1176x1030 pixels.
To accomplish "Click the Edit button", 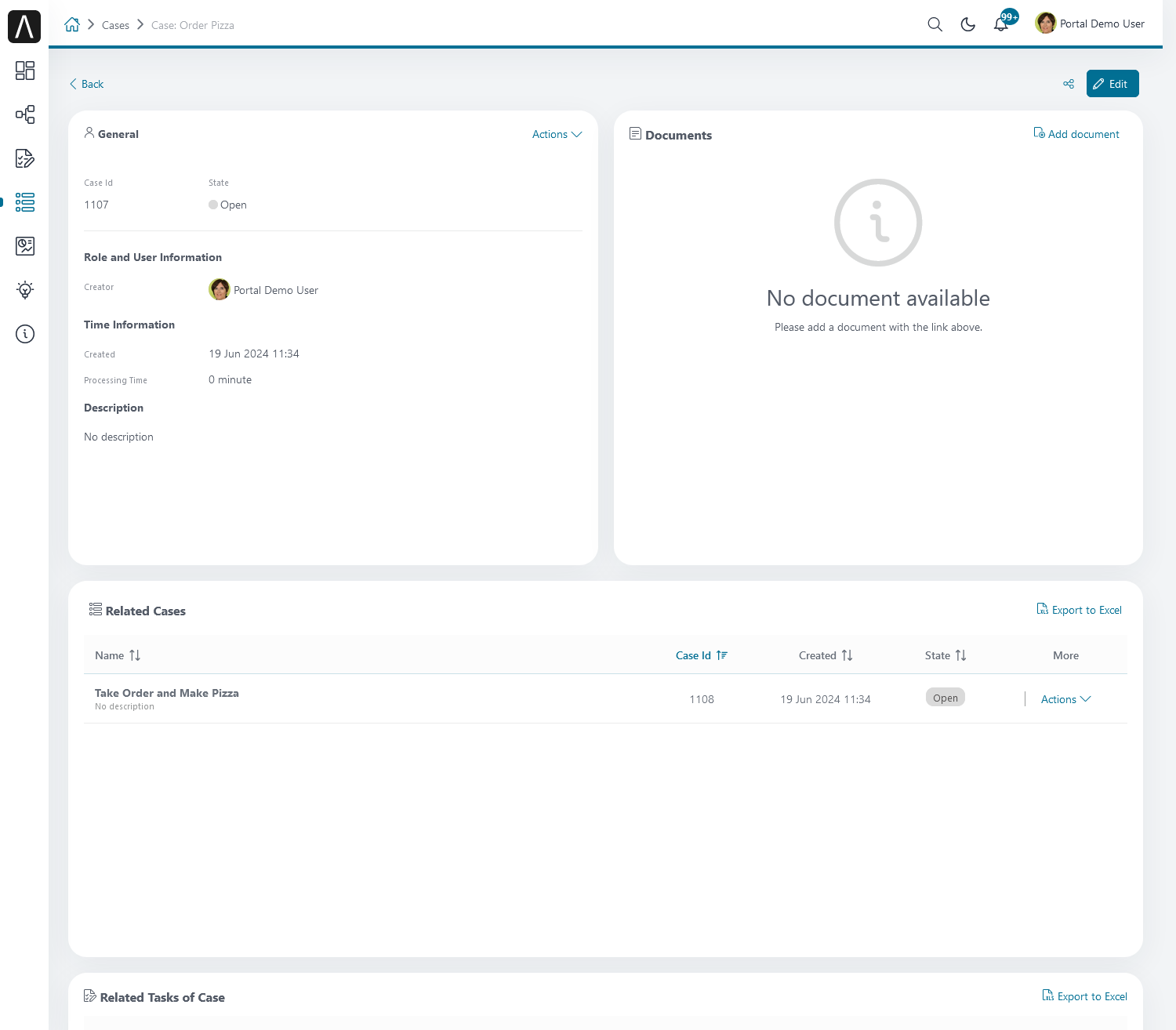I will [x=1112, y=84].
